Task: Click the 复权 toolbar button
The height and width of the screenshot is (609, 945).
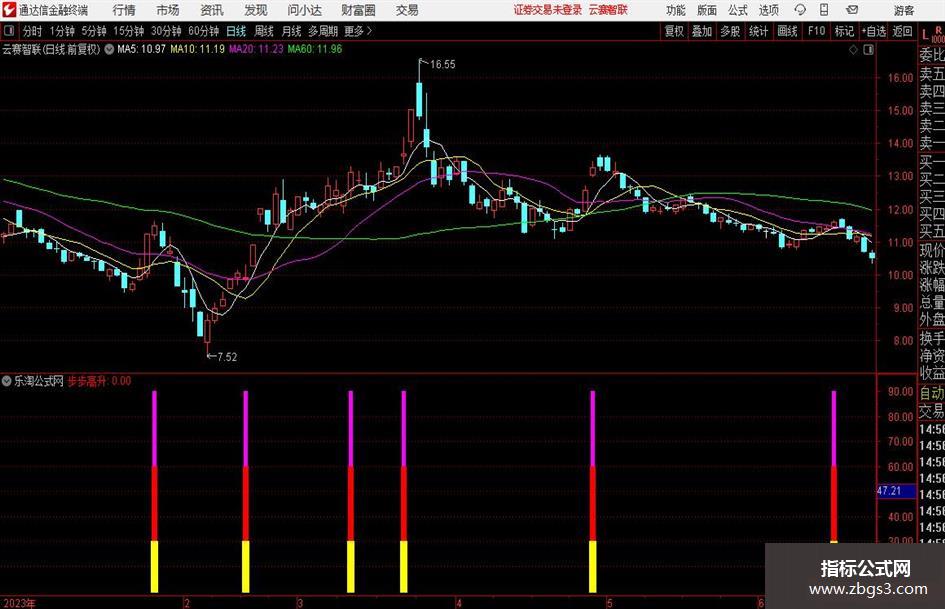Action: 674,31
